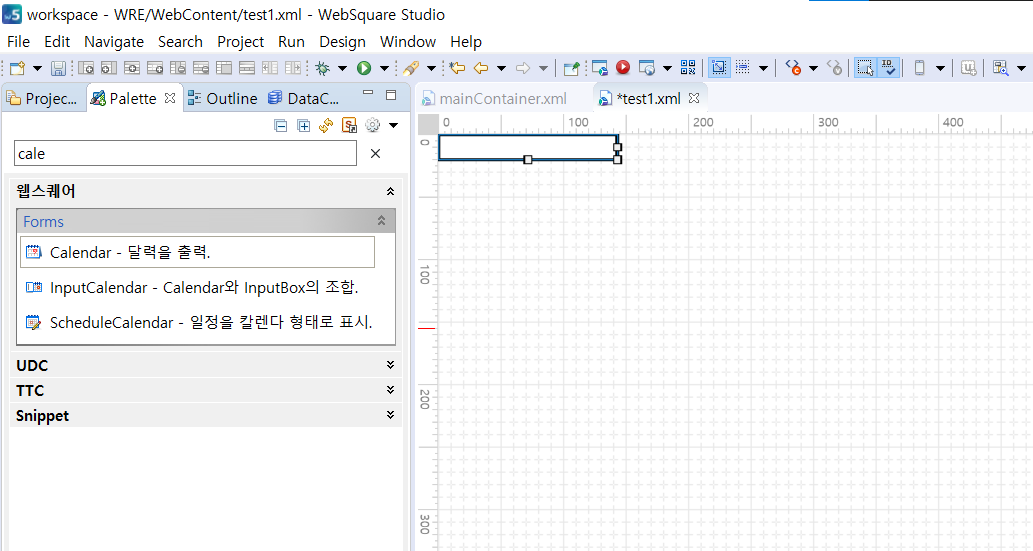Collapse all palette groups with minus icon

(281, 125)
